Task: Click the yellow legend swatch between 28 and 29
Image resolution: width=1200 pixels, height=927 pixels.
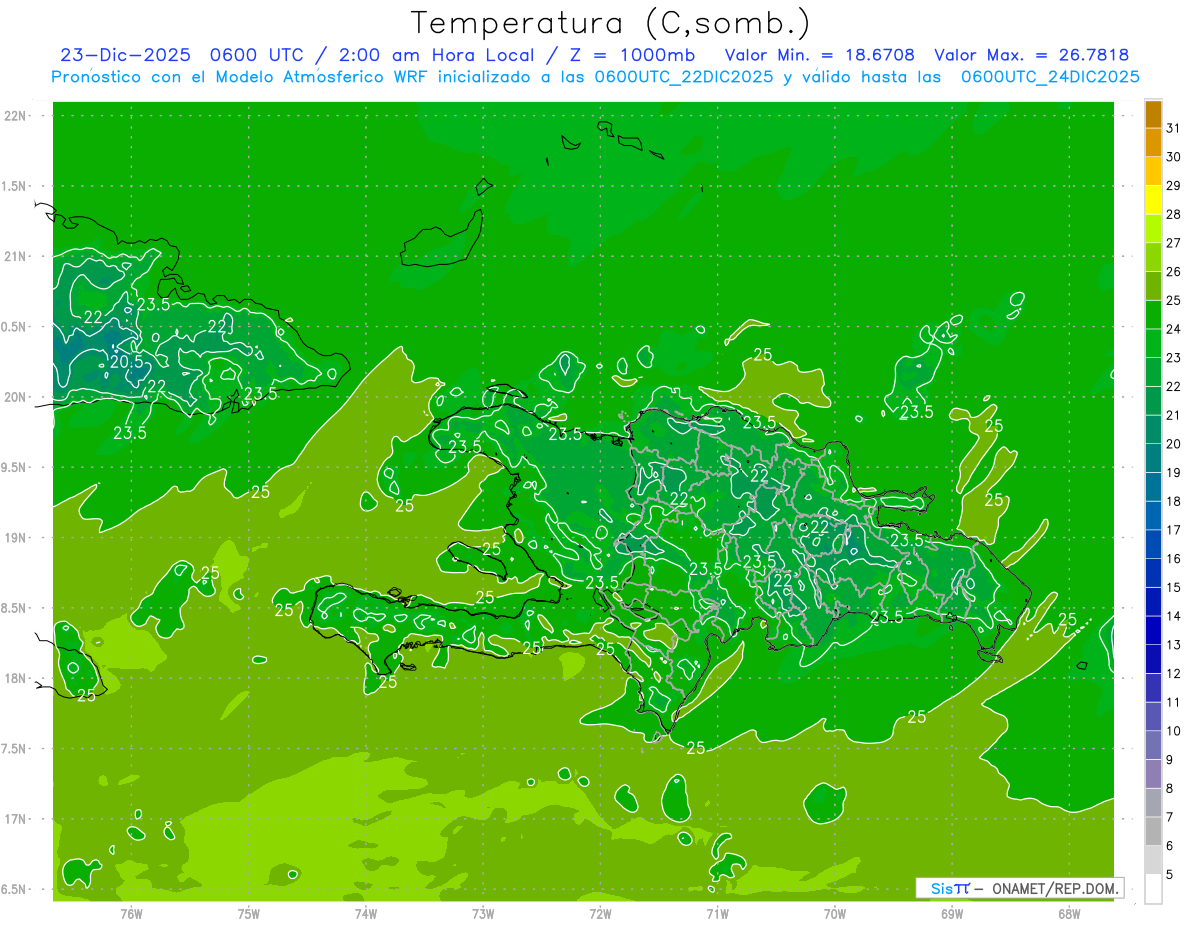Action: (1153, 200)
